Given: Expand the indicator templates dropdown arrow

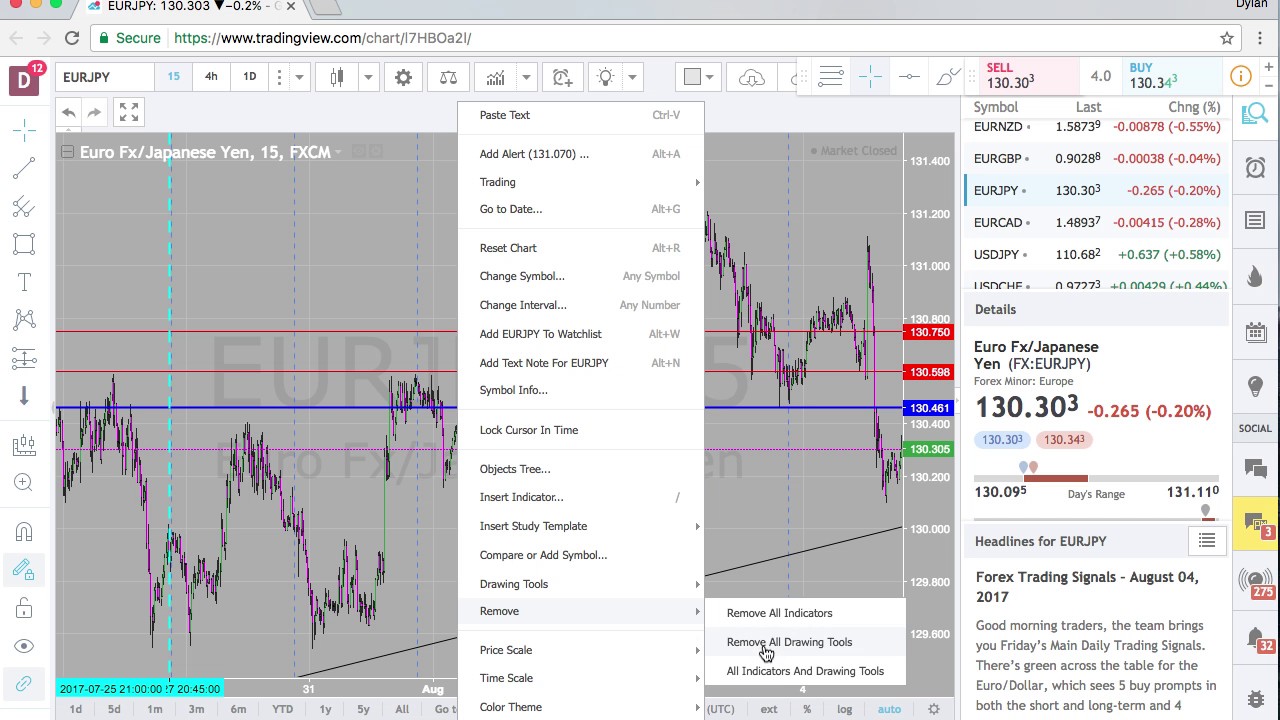Looking at the screenshot, I should [x=525, y=77].
